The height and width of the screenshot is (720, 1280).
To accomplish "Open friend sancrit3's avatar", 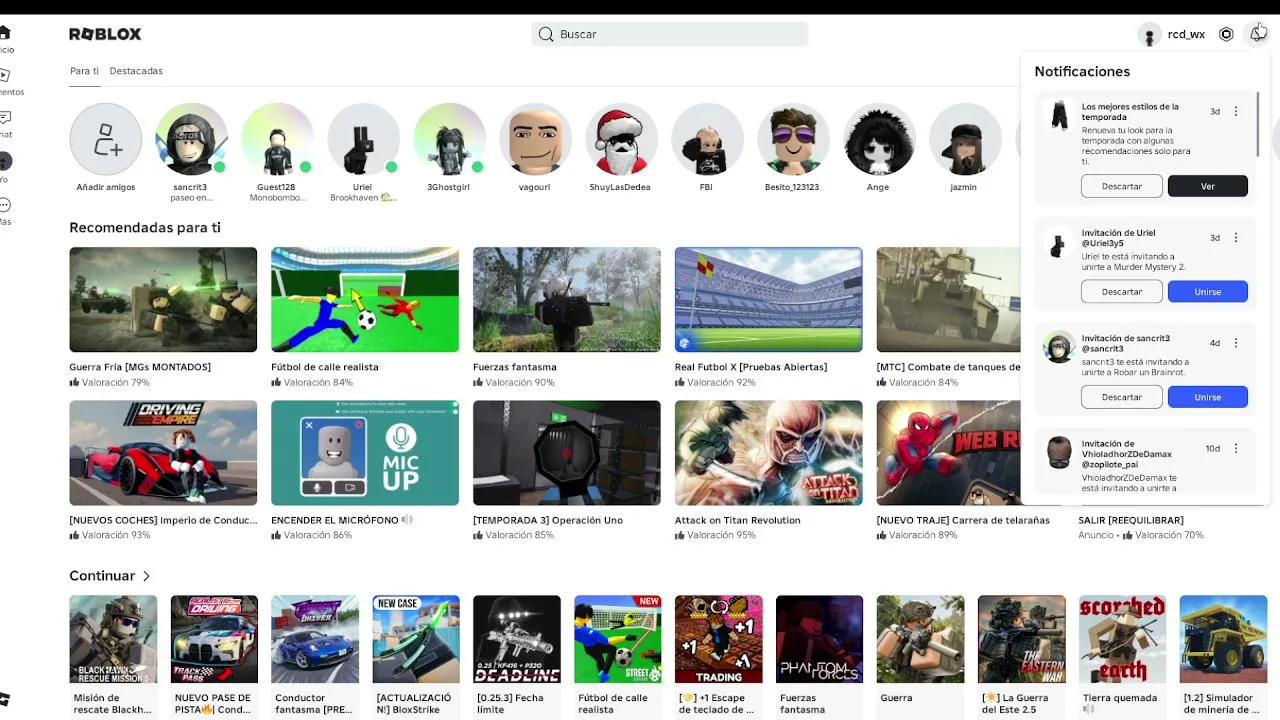I will point(190,139).
